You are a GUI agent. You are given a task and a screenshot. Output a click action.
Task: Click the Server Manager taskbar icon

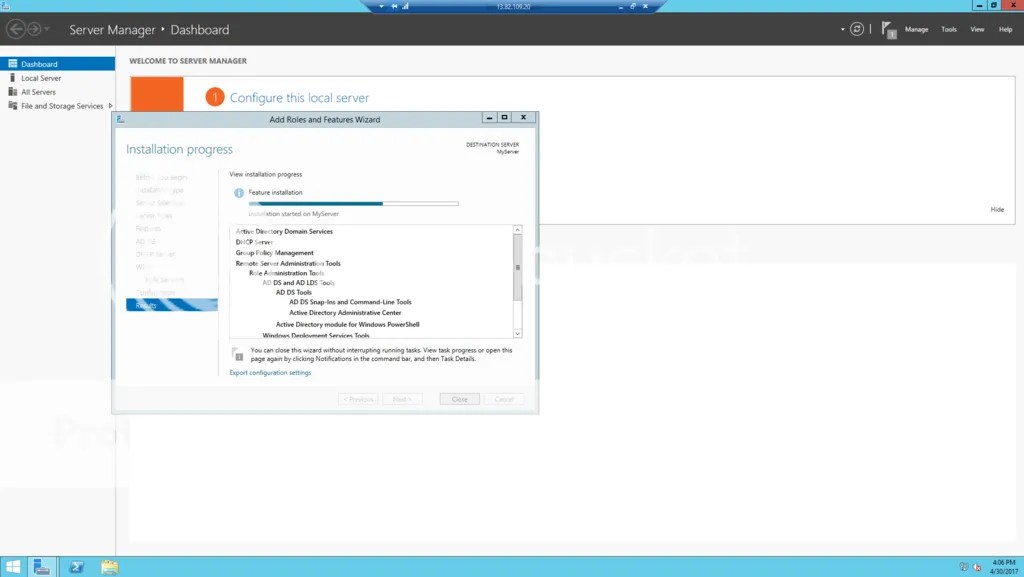[x=42, y=567]
